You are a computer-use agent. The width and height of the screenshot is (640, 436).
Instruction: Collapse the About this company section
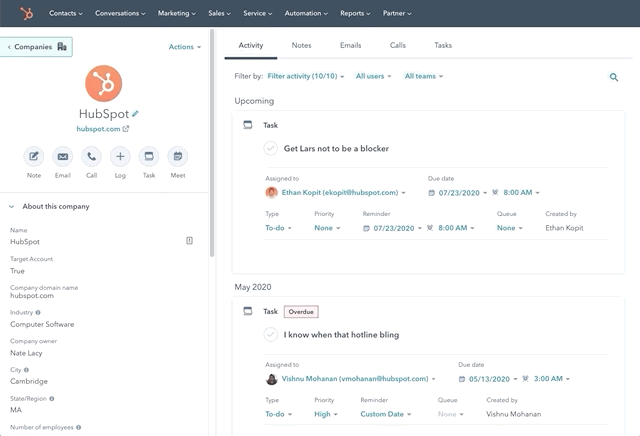tap(11, 206)
